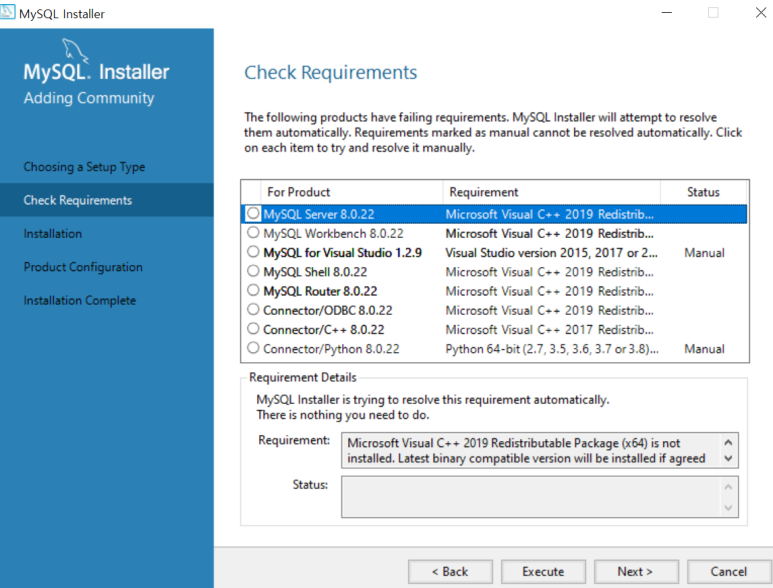Image resolution: width=773 pixels, height=588 pixels.
Task: Close the MySQL Installer window
Action: (x=761, y=13)
